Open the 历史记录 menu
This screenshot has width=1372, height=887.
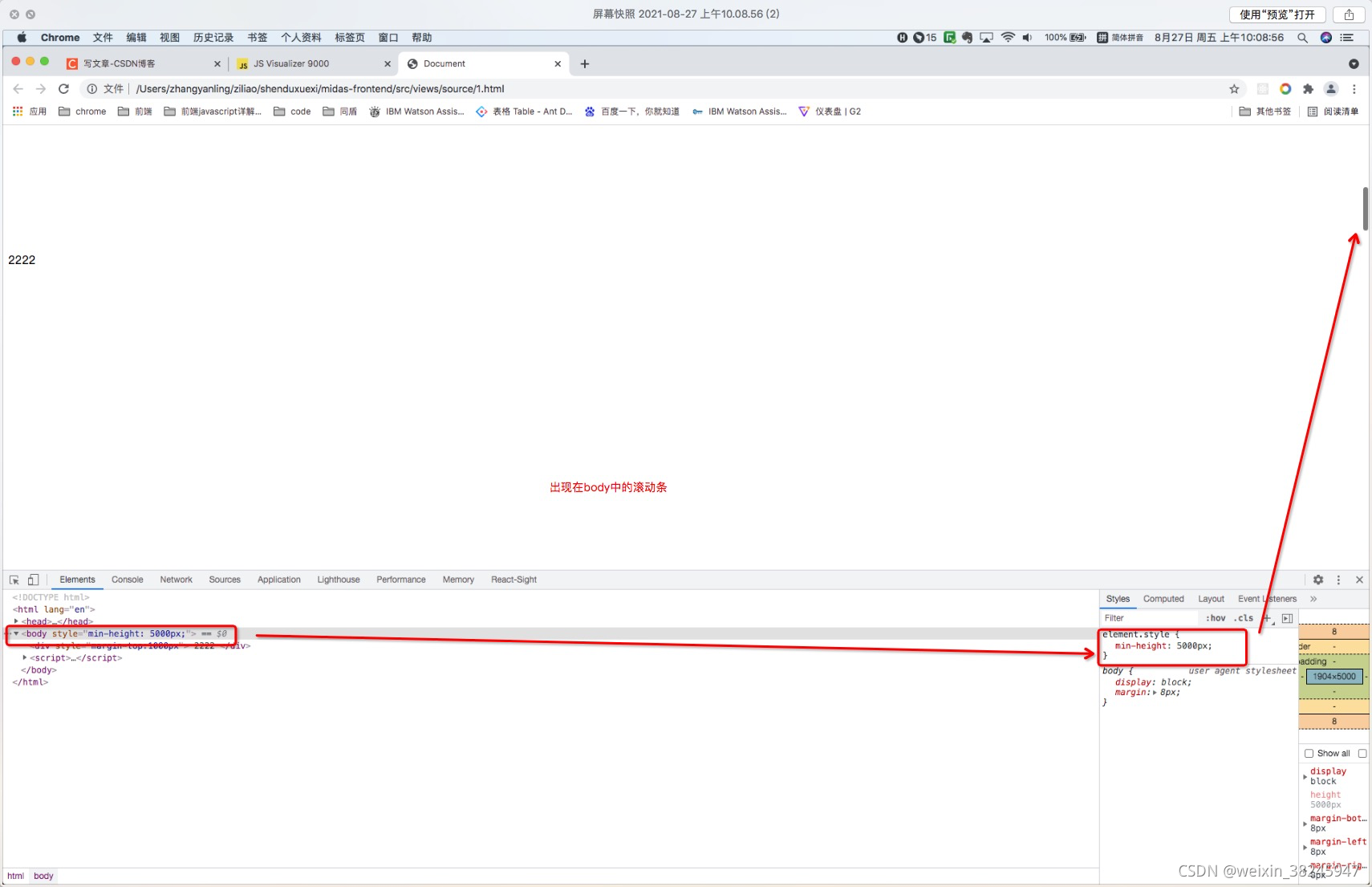point(213,38)
